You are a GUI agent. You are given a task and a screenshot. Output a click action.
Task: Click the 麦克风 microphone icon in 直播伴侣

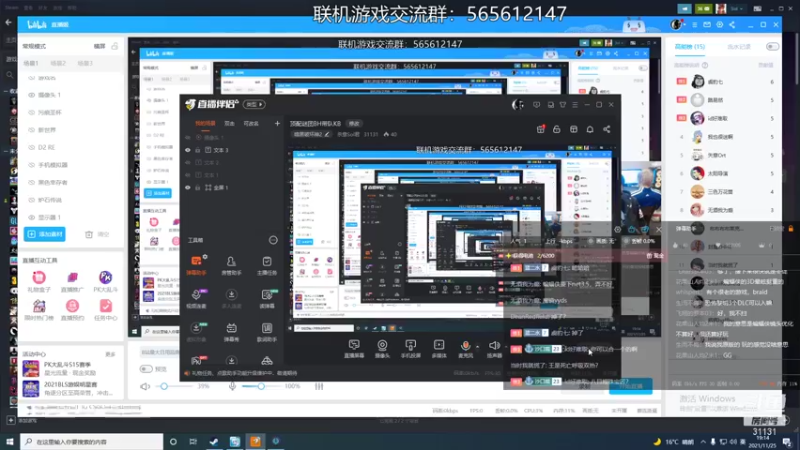[x=465, y=346]
